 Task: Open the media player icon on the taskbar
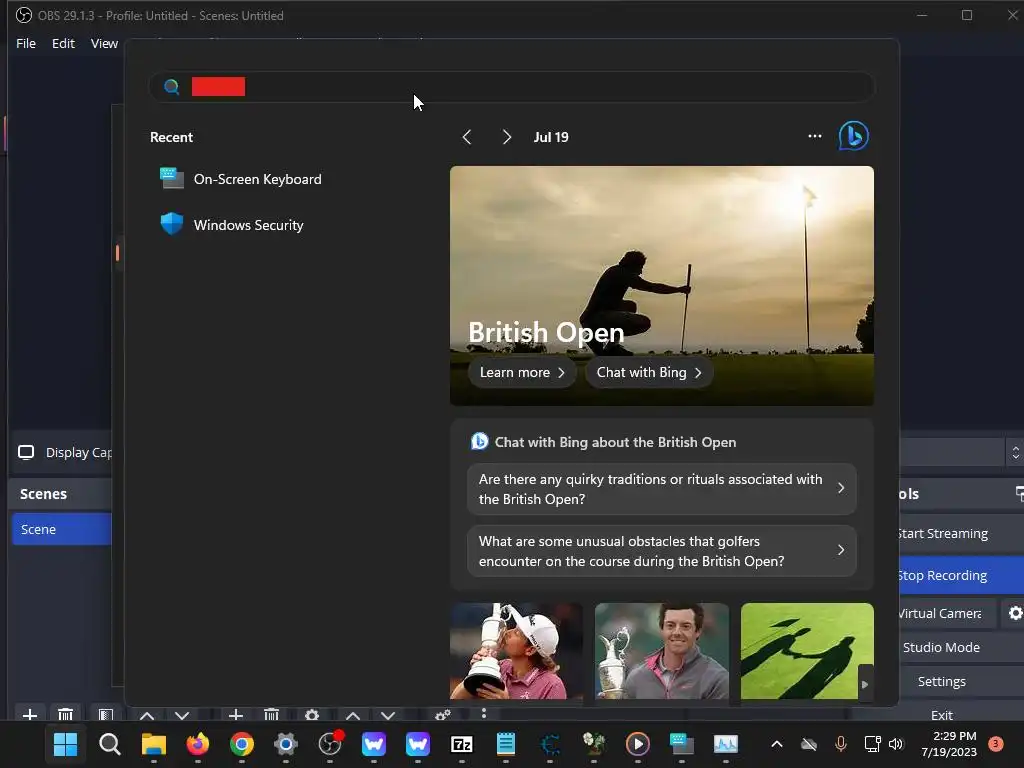(638, 744)
